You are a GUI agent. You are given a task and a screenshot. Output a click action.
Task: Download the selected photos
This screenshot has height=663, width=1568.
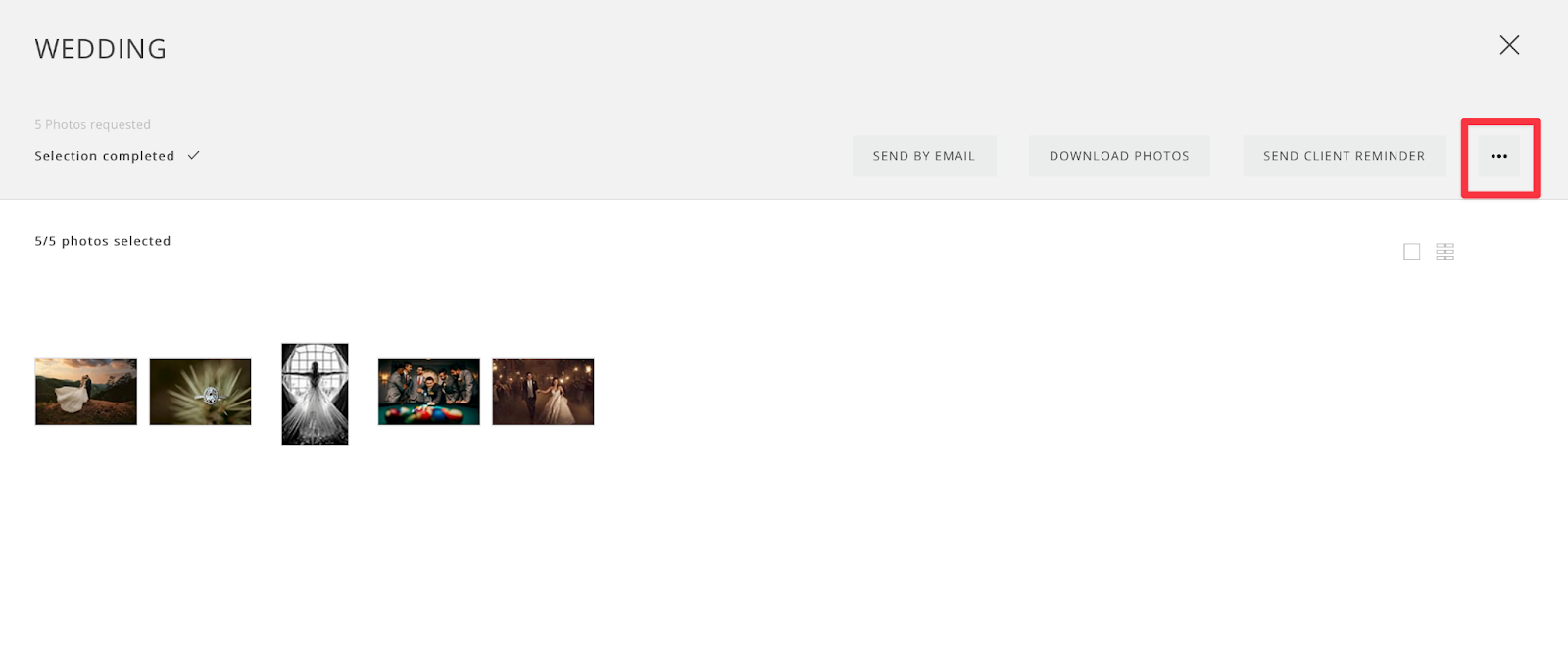pos(1119,156)
